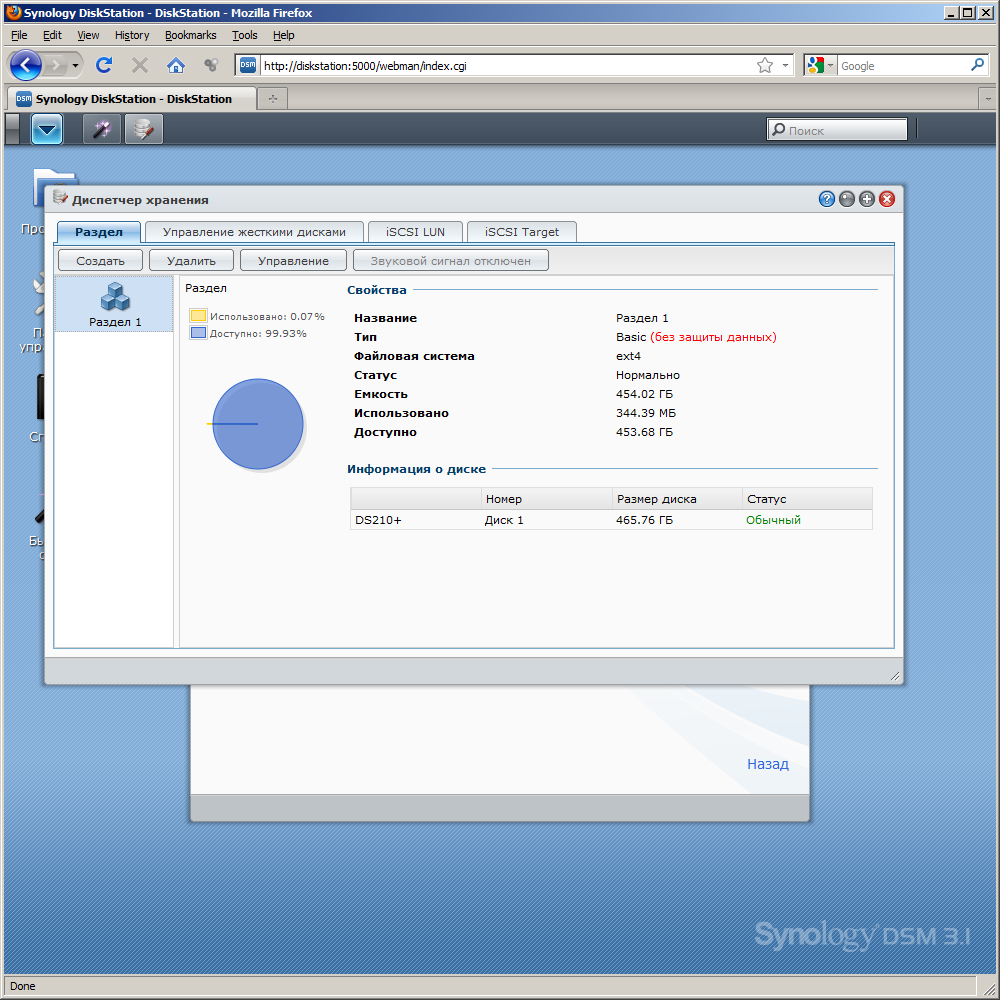The image size is (1000, 1000).
Task: Click the ext4 file system value
Action: [x=628, y=356]
